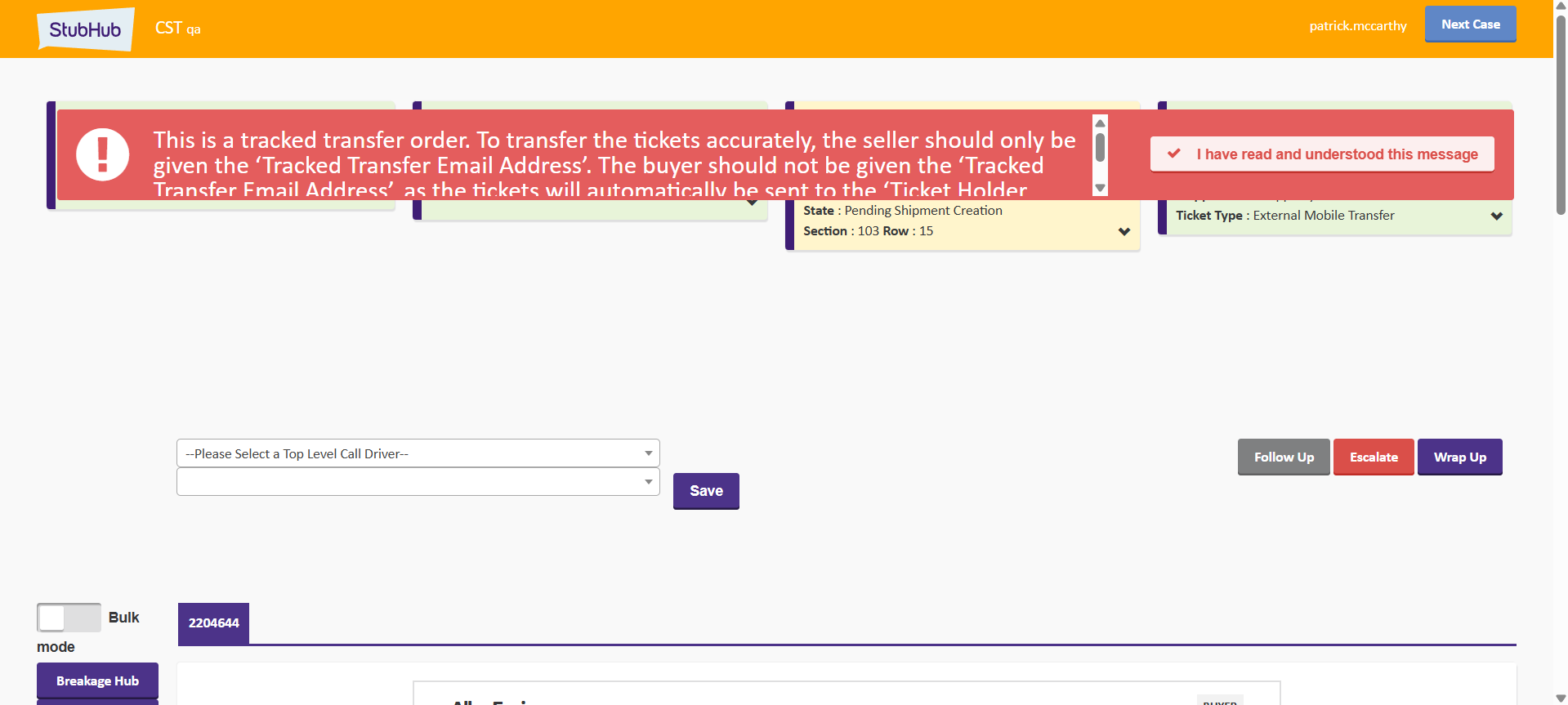The width and height of the screenshot is (1568, 705).
Task: Click the Next Case button
Action: (x=1470, y=25)
